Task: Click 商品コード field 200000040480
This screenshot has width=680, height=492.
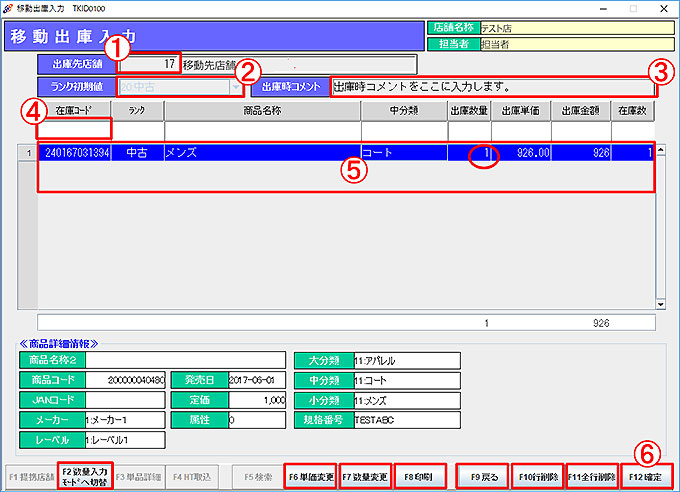Action: pyautogui.click(x=125, y=380)
